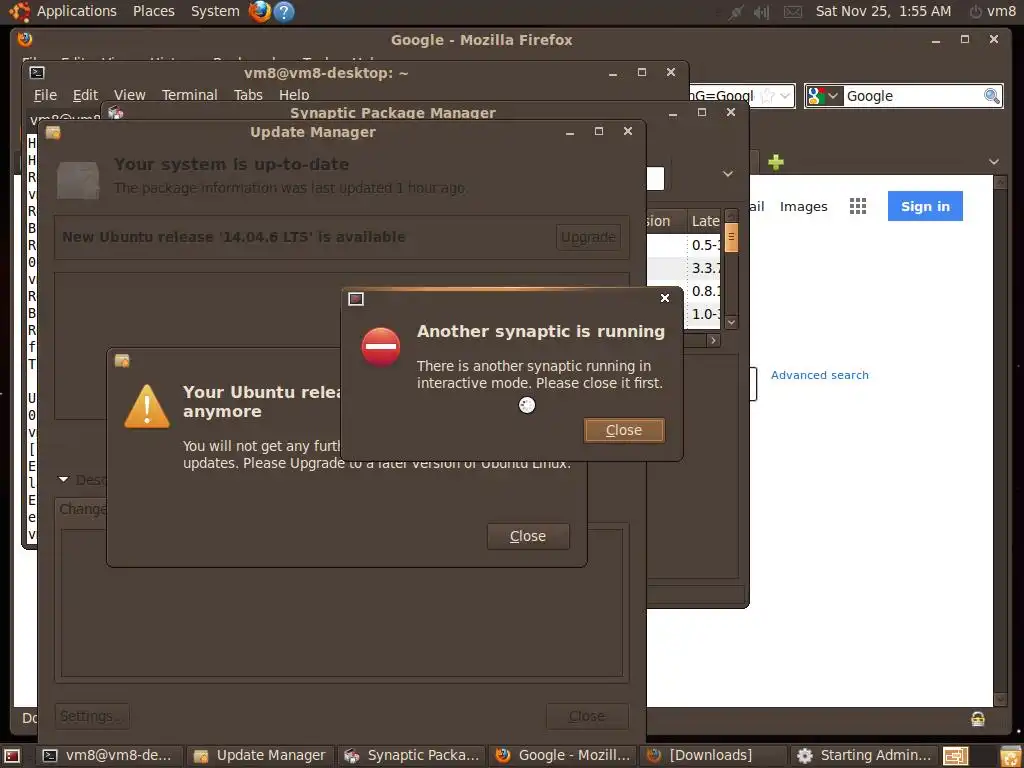This screenshot has width=1024, height=768.
Task: Open the terminal Edit menu
Action: (85, 95)
